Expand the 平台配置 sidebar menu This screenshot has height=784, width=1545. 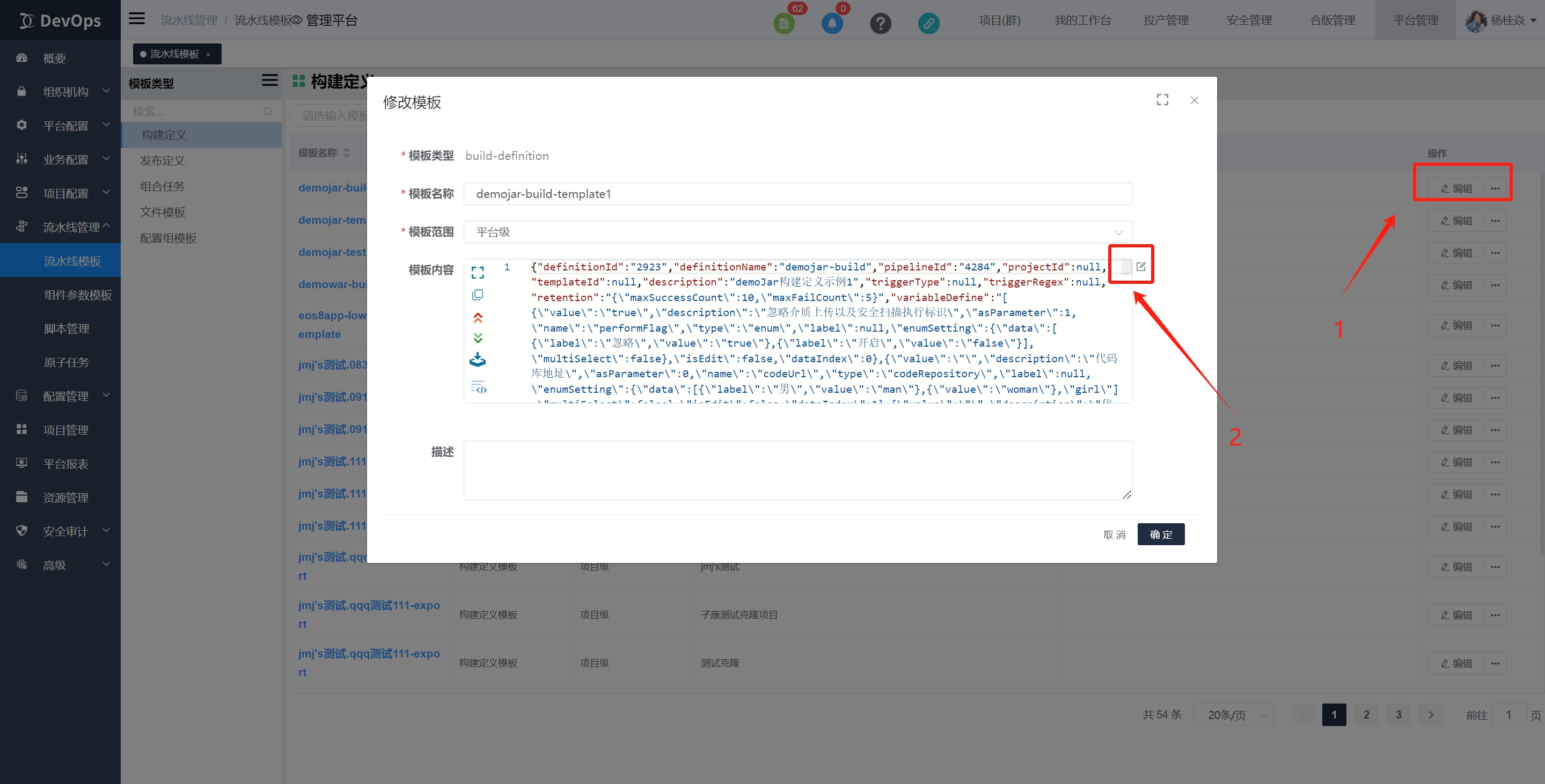[x=65, y=126]
